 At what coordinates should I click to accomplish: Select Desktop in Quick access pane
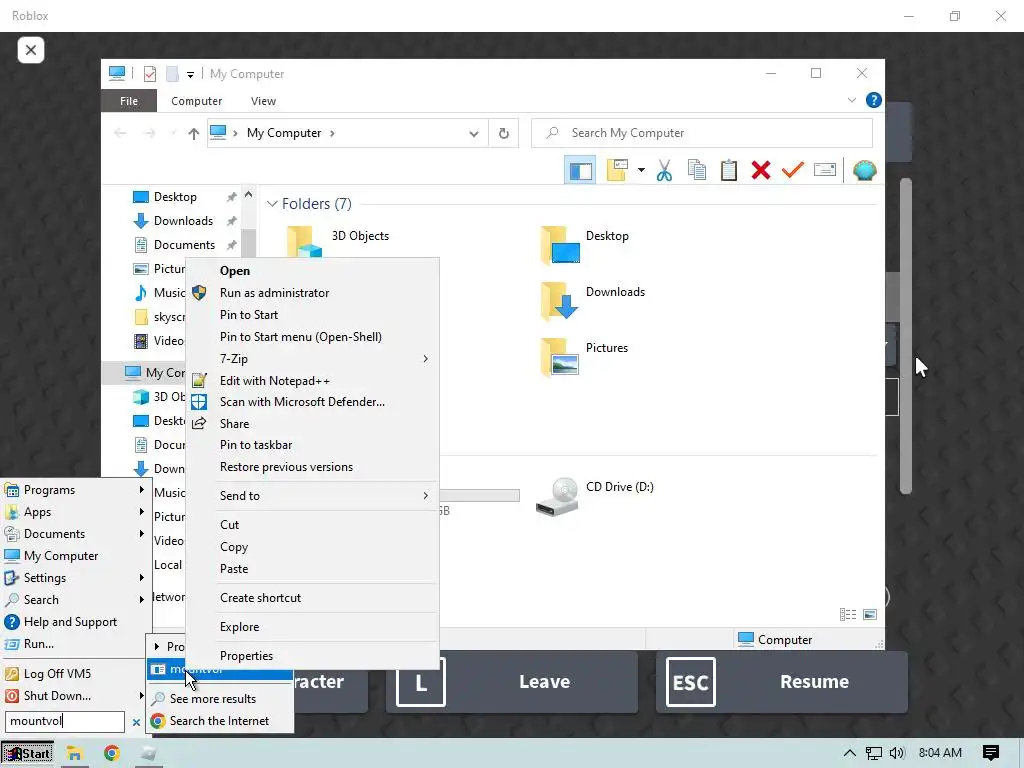click(x=175, y=197)
